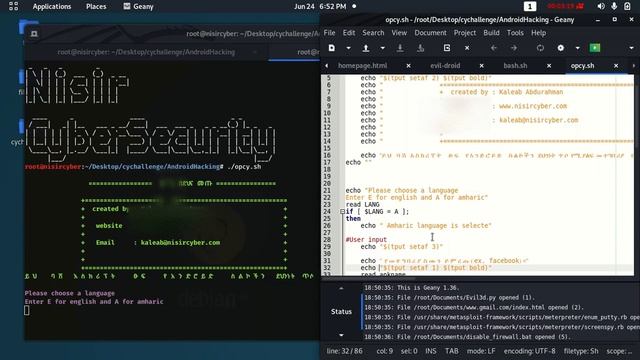Switch to the bash.sh tab

(515, 66)
